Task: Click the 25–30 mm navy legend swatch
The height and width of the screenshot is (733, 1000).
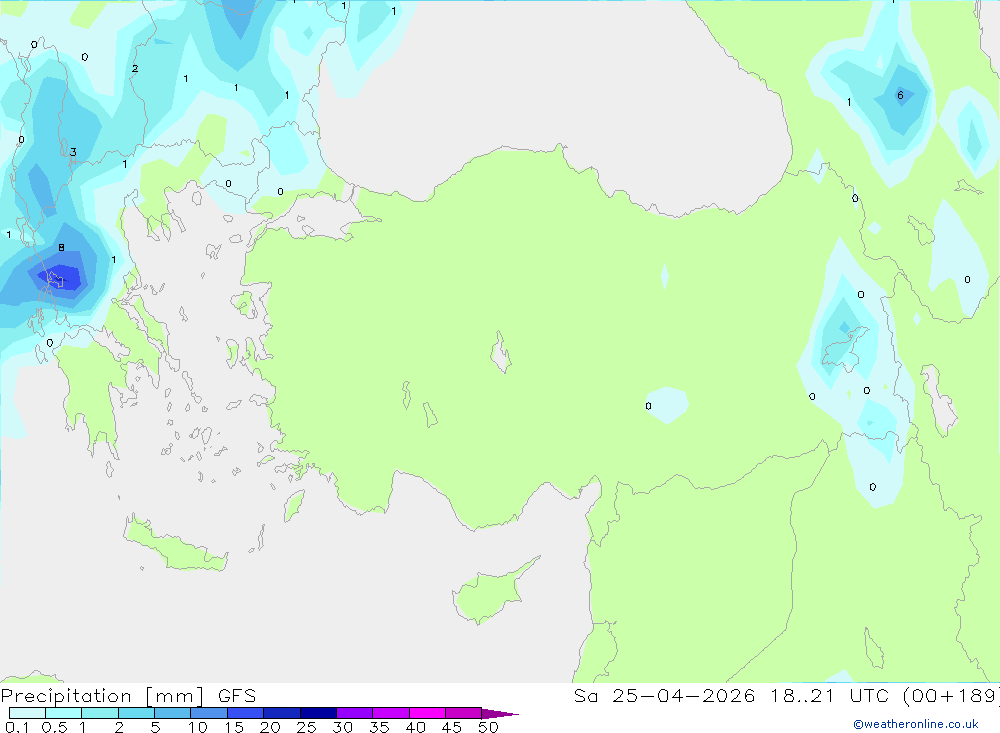Action: [x=318, y=713]
